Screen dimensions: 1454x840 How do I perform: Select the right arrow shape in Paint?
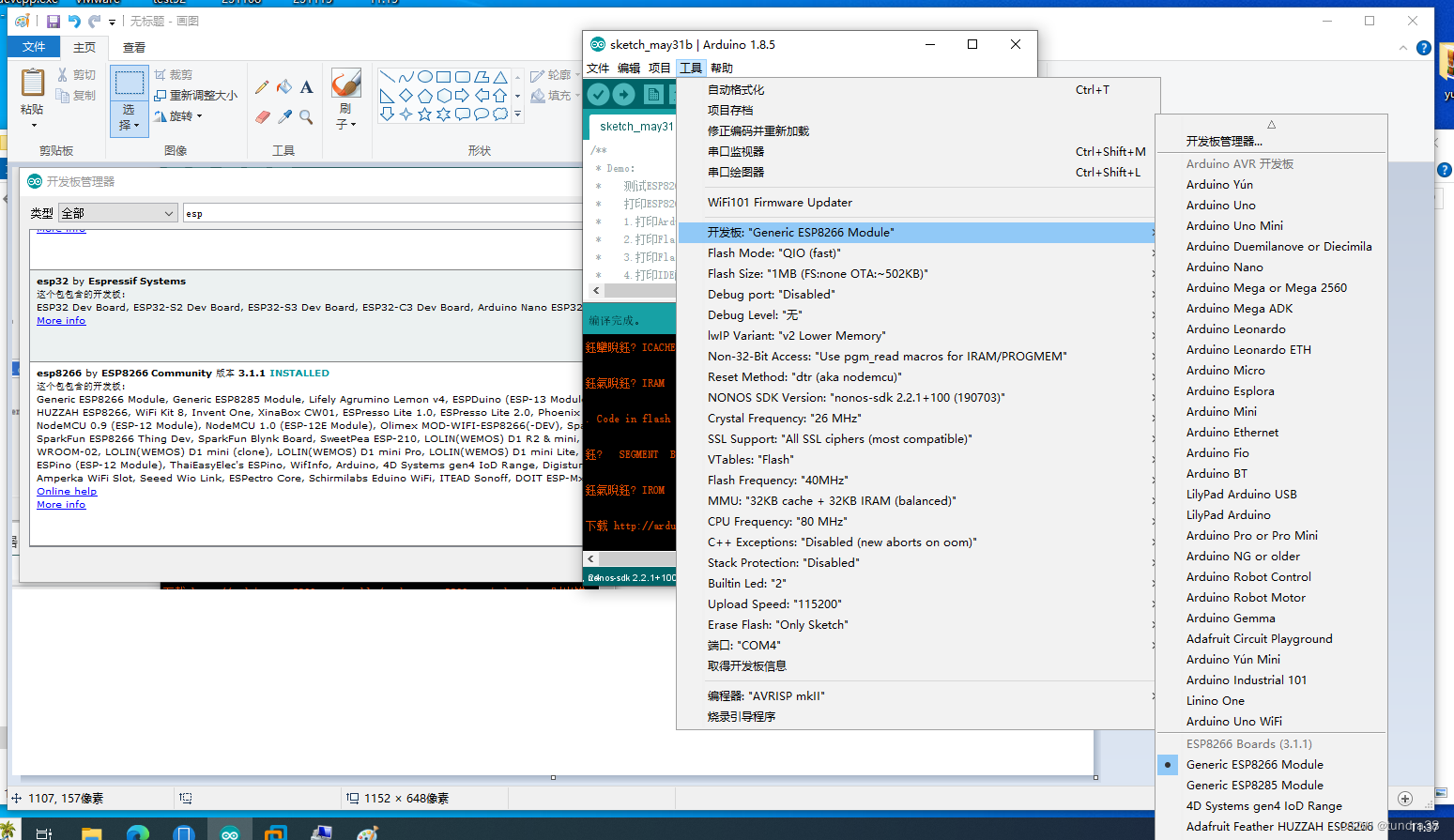coord(462,95)
